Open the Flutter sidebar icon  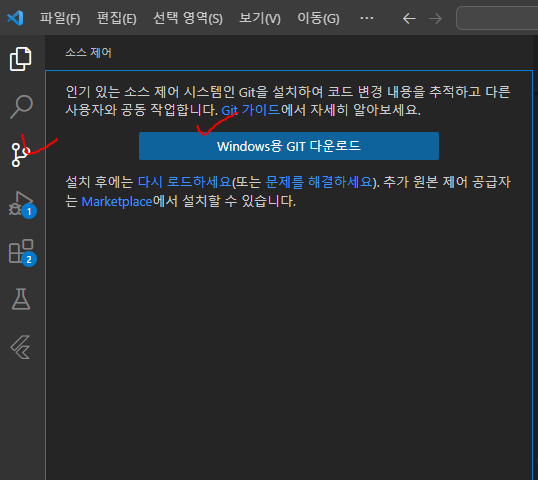21,347
